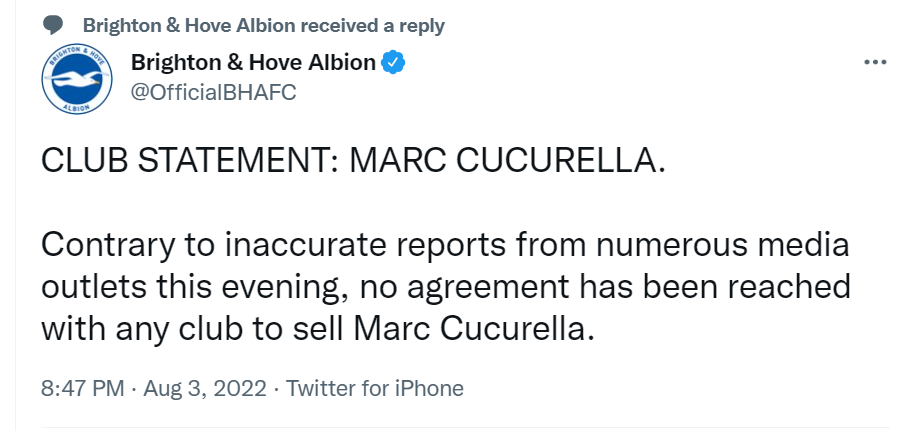Click the reply speech bubble icon
This screenshot has width=900, height=431.
click(53, 25)
